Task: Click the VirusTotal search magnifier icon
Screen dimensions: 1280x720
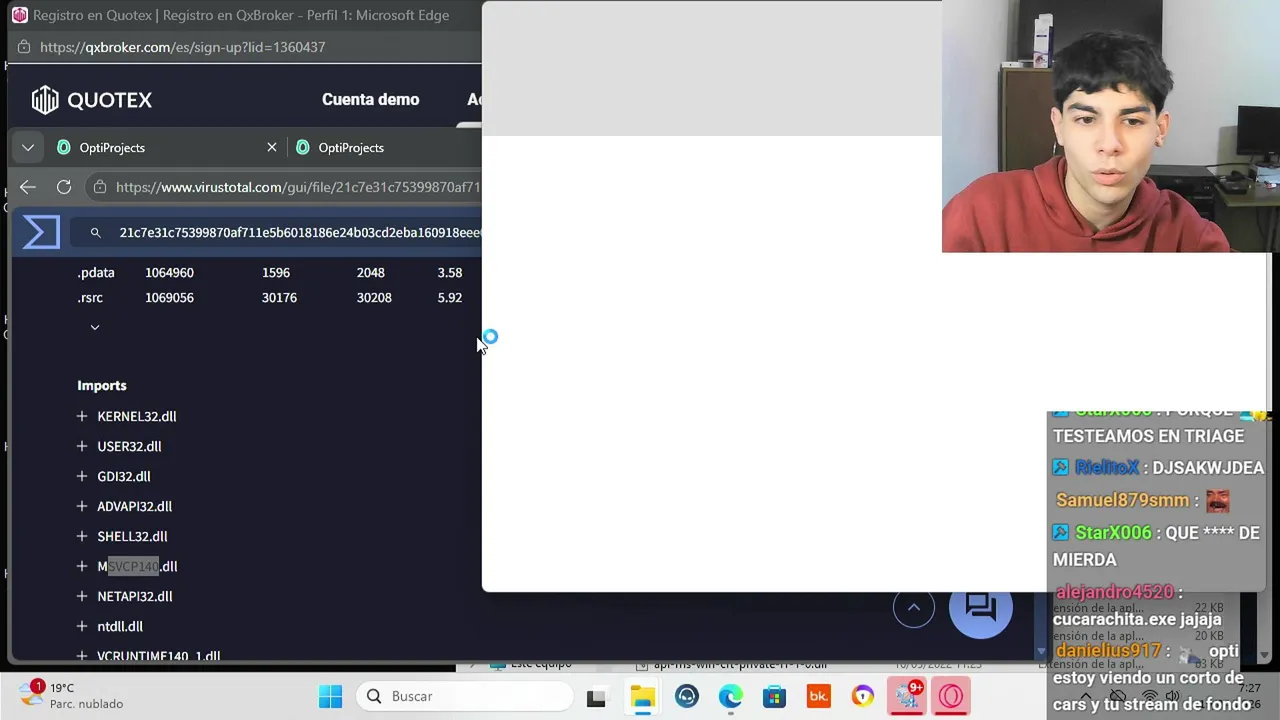Action: [95, 233]
